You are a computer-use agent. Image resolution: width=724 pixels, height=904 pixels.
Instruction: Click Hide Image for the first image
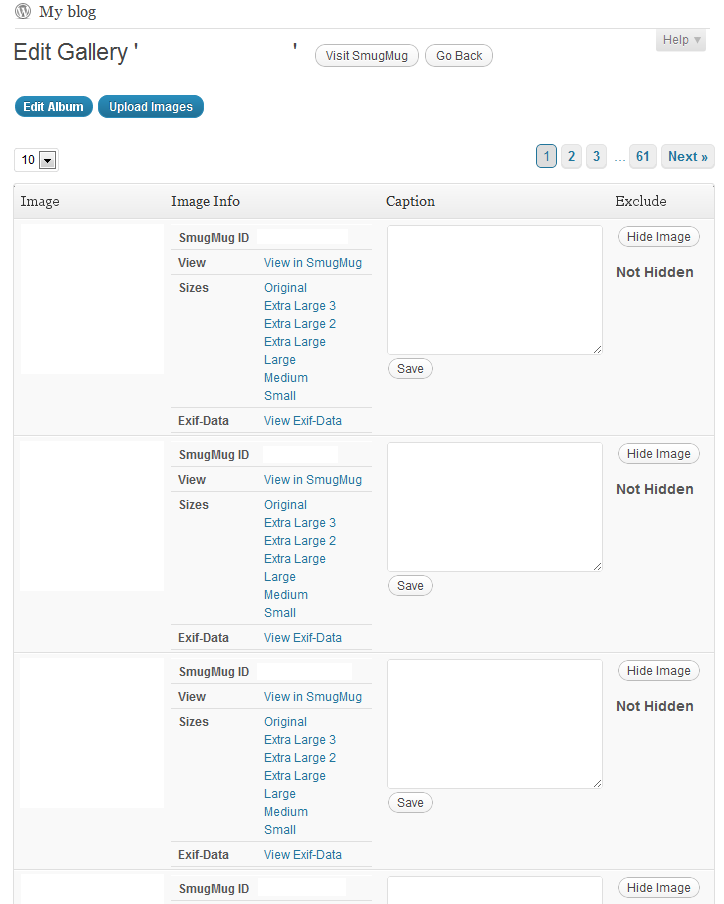pos(659,236)
